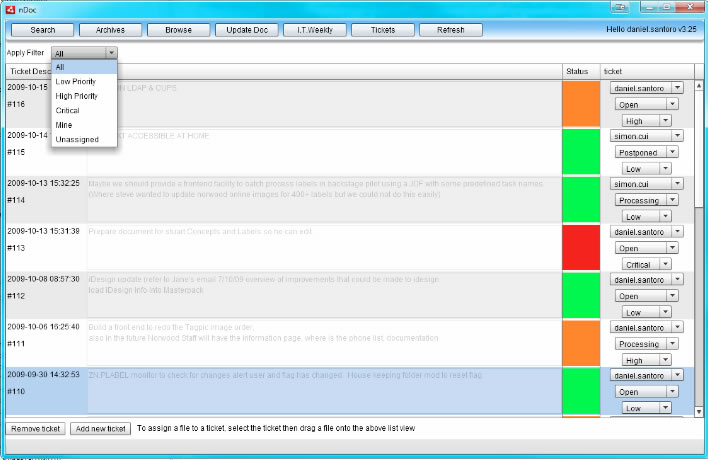The height and width of the screenshot is (460, 708).
Task: Open the Archives section
Action: click(x=110, y=30)
